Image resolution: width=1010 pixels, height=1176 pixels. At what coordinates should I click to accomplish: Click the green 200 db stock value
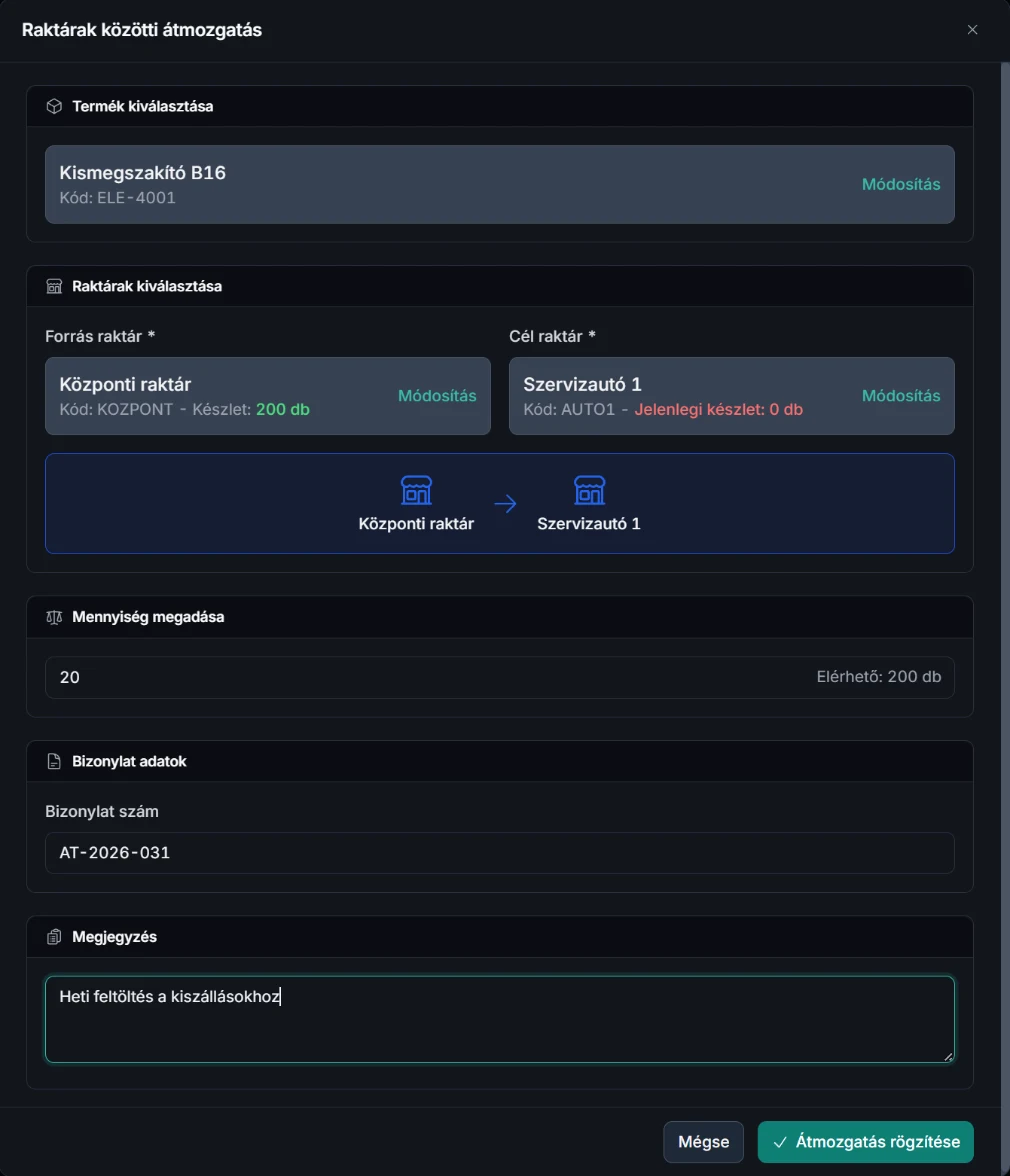pyautogui.click(x=283, y=410)
